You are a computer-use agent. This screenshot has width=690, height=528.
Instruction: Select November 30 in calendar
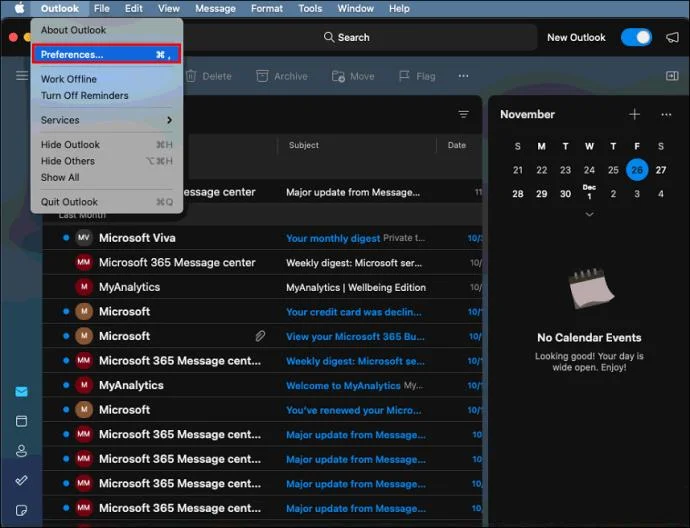coord(565,194)
